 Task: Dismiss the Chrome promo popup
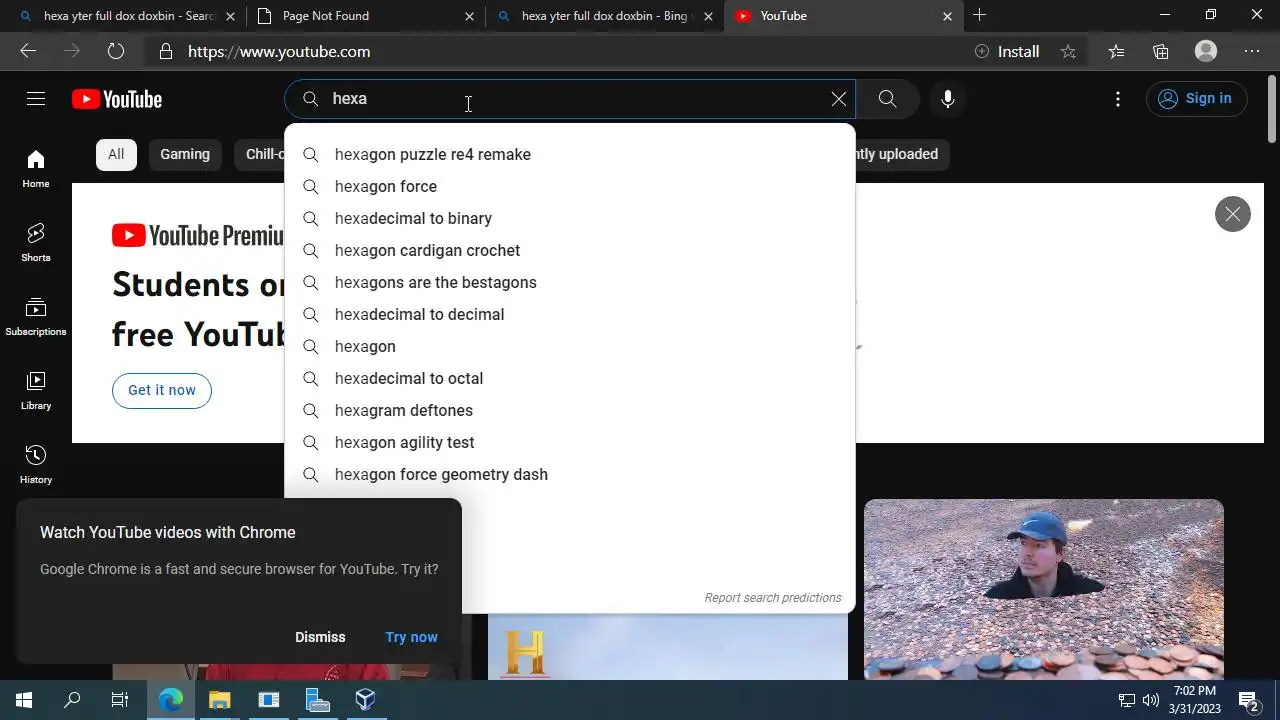click(320, 637)
